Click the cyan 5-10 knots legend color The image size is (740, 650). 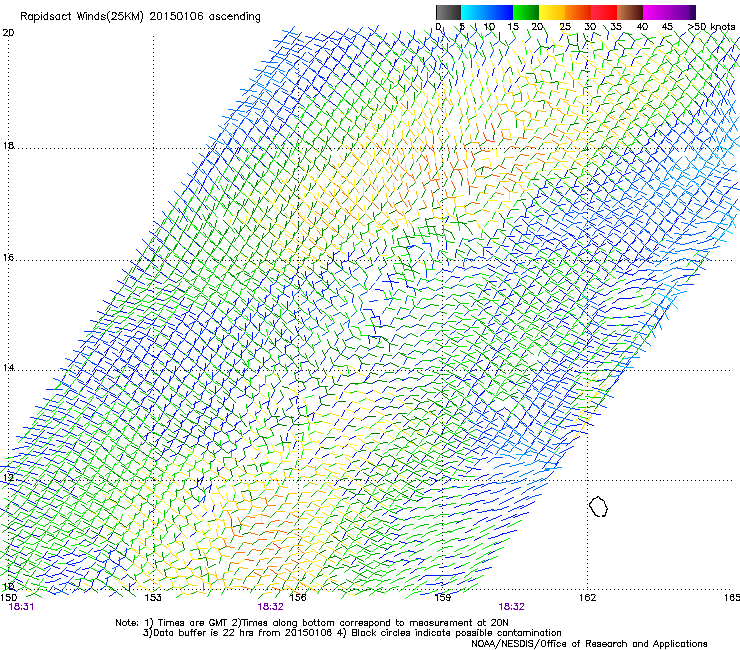point(474,12)
